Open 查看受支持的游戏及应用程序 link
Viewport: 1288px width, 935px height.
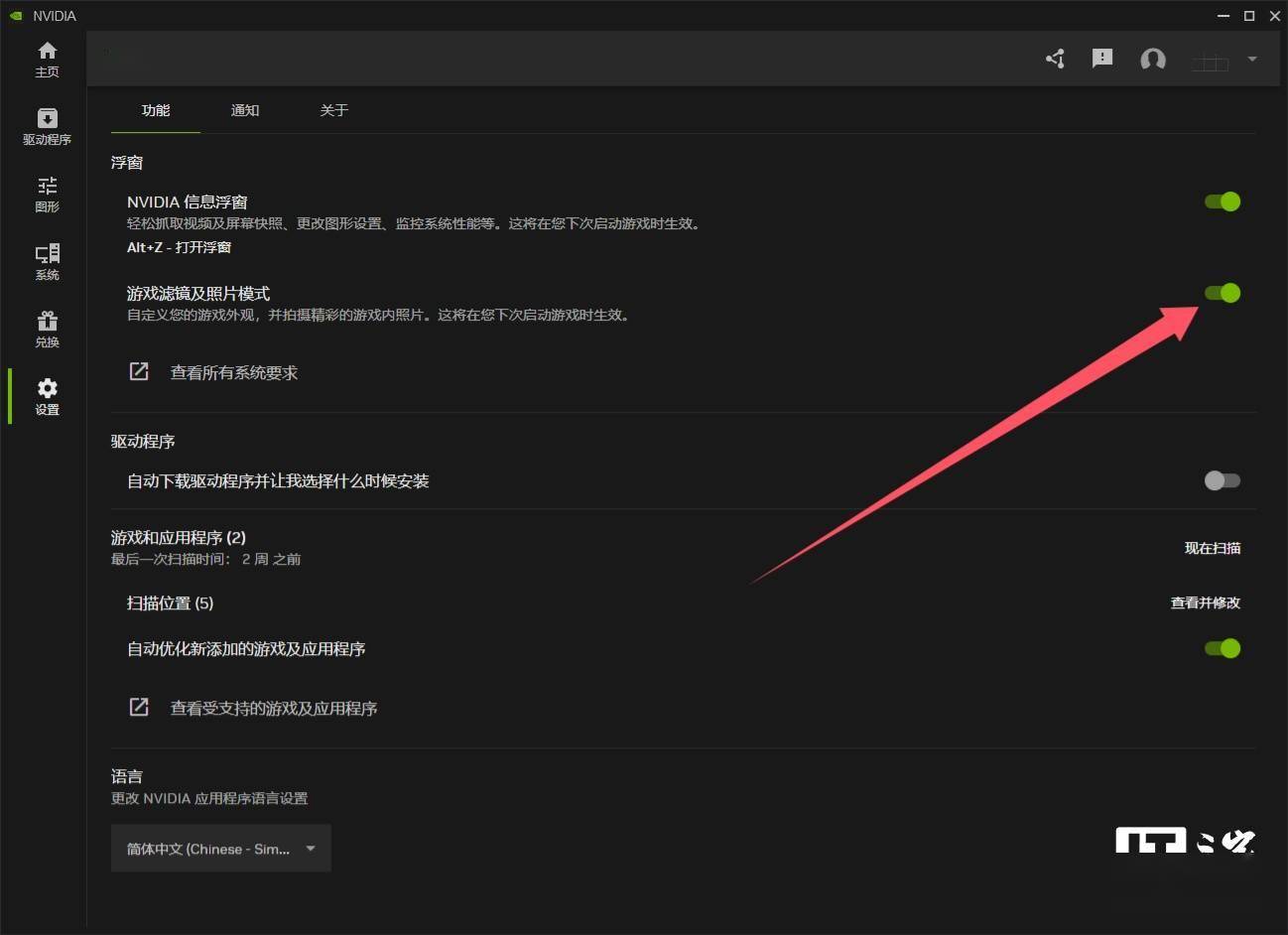point(274,709)
